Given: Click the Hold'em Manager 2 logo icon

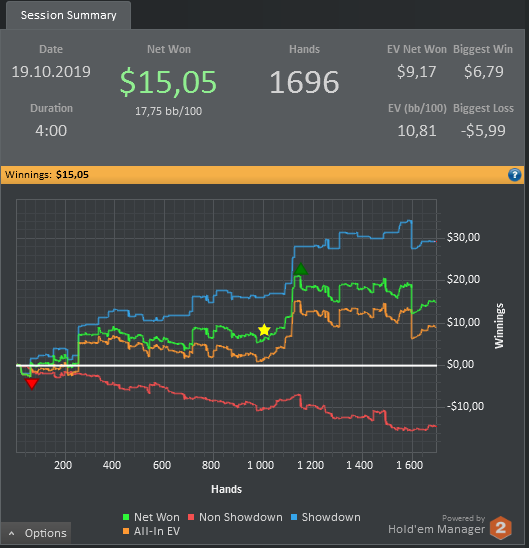Looking at the screenshot, I should point(501,527).
